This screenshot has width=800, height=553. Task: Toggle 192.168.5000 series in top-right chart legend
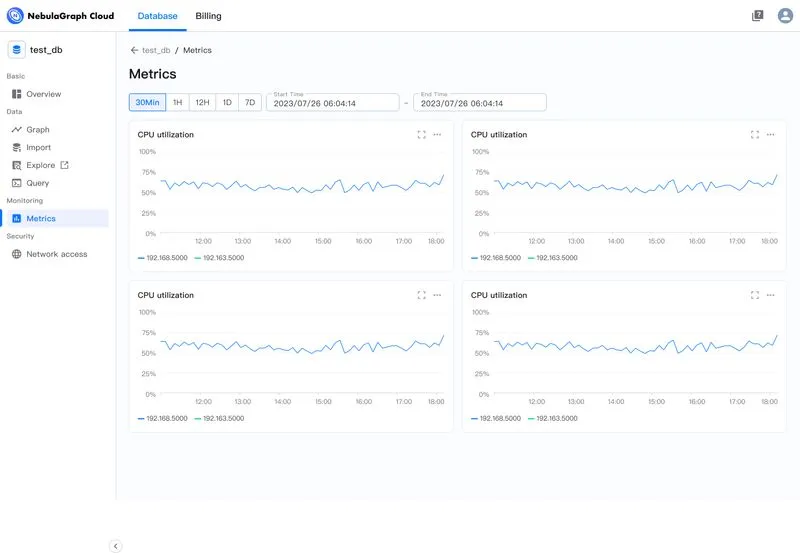[x=496, y=258]
